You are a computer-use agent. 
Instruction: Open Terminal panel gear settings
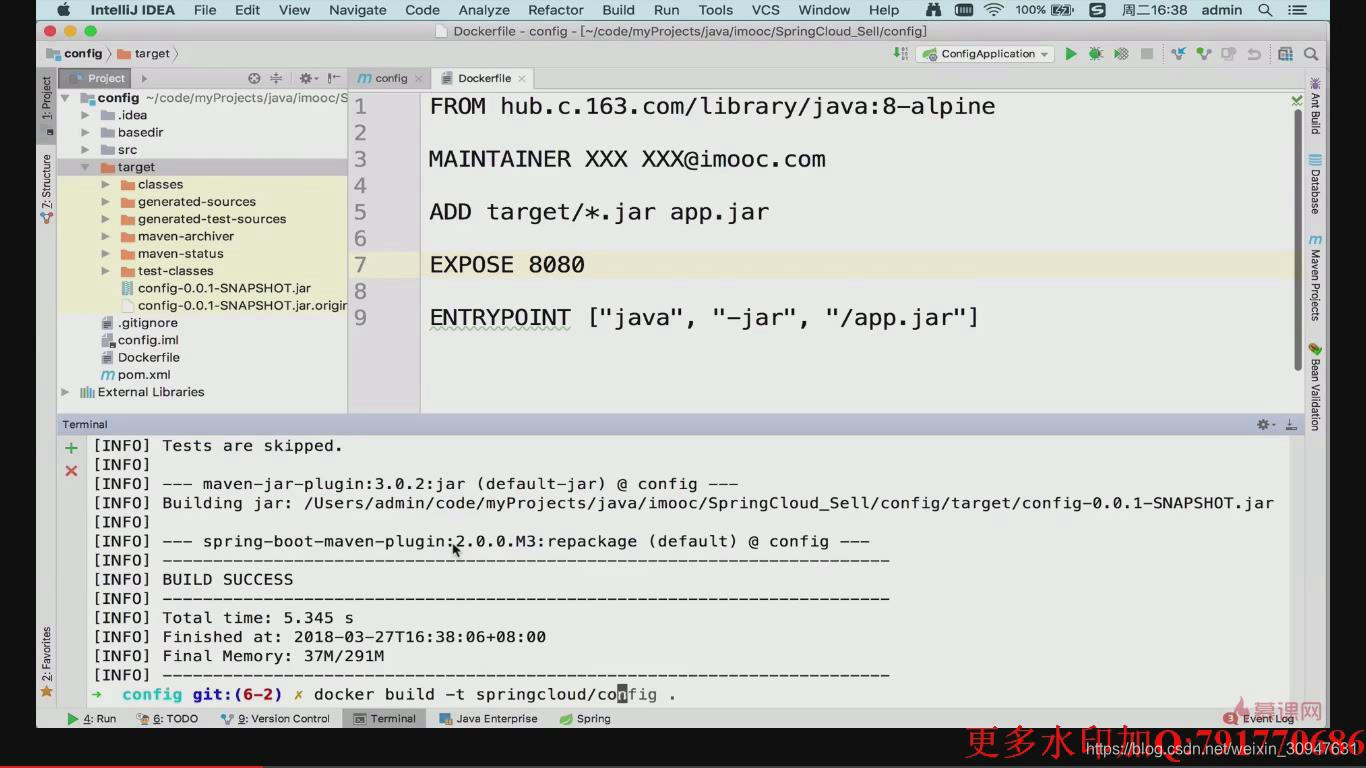coord(1264,425)
